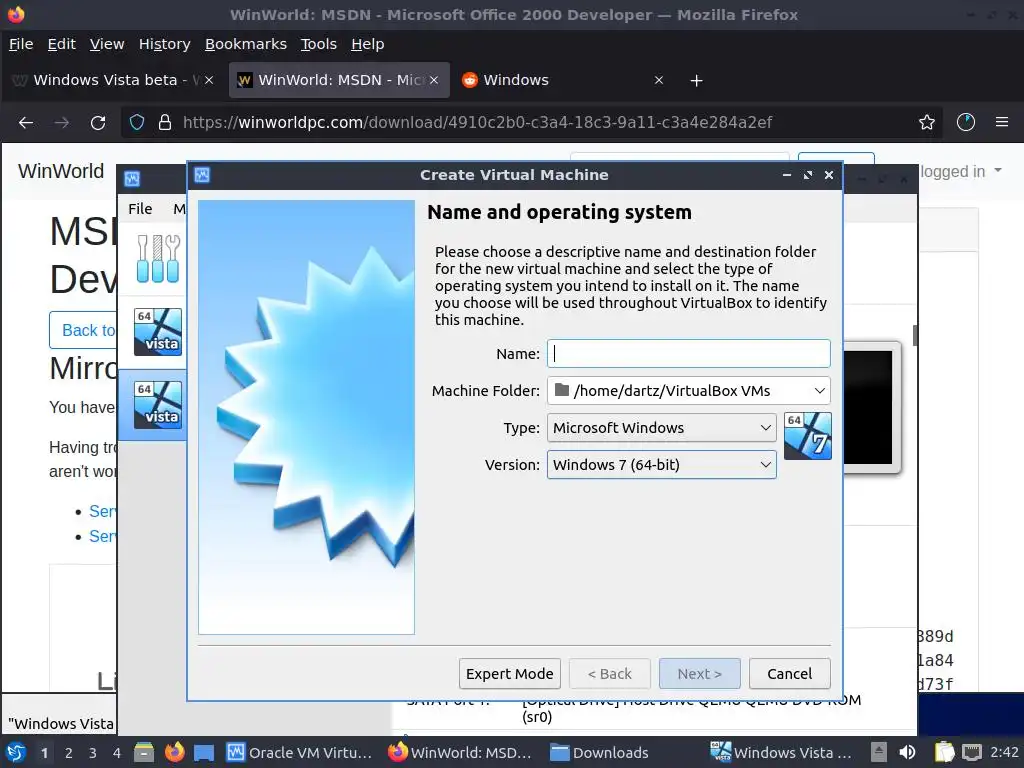1024x768 pixels.
Task: Click the browser Back arrow
Action: tap(26, 122)
